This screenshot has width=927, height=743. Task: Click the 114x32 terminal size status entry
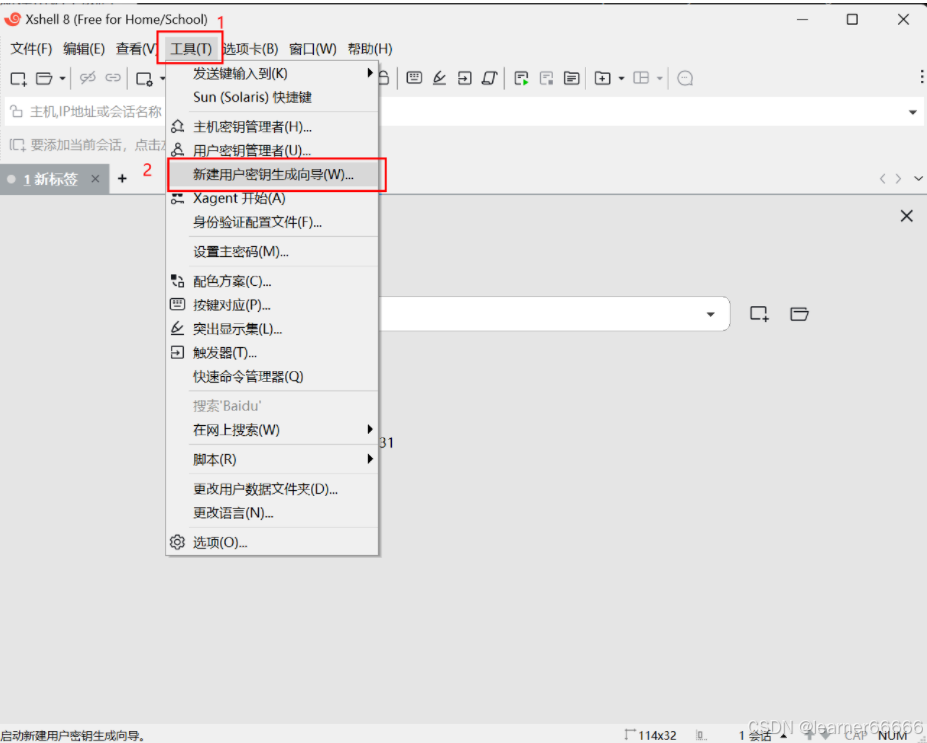[x=650, y=735]
